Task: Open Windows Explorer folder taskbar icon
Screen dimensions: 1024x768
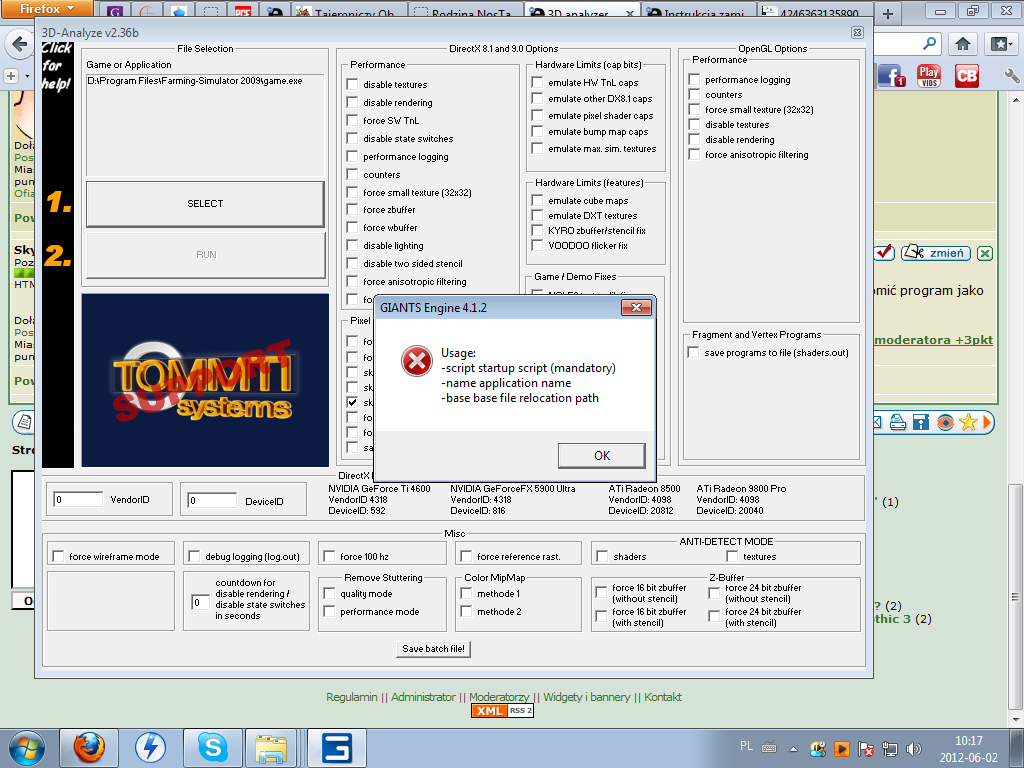Action: coord(271,747)
